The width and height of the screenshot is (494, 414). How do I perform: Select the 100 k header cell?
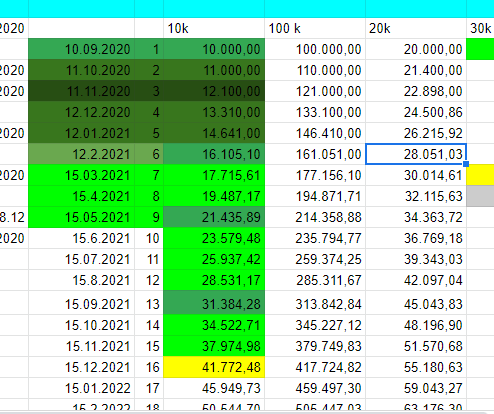tap(315, 28)
